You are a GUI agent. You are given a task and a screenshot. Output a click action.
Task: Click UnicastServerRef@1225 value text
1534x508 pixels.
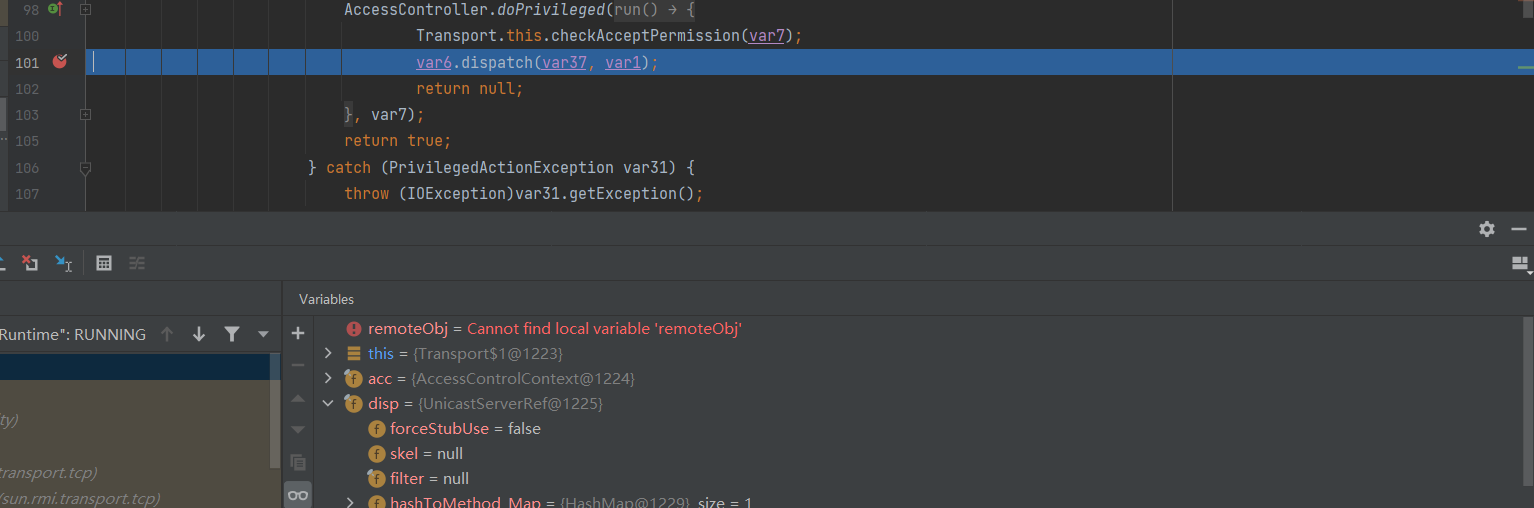click(510, 404)
